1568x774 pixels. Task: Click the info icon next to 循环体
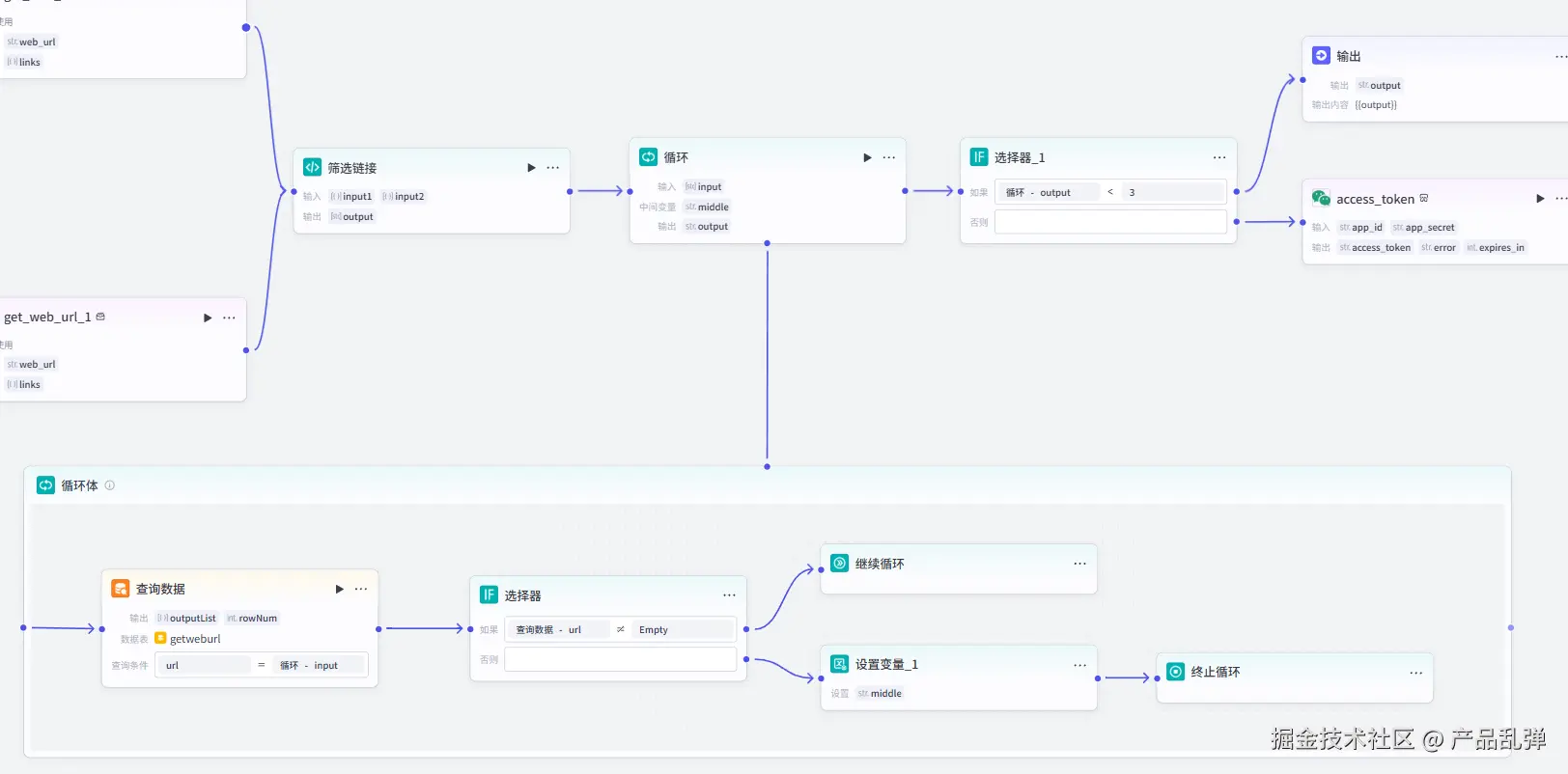[x=110, y=485]
